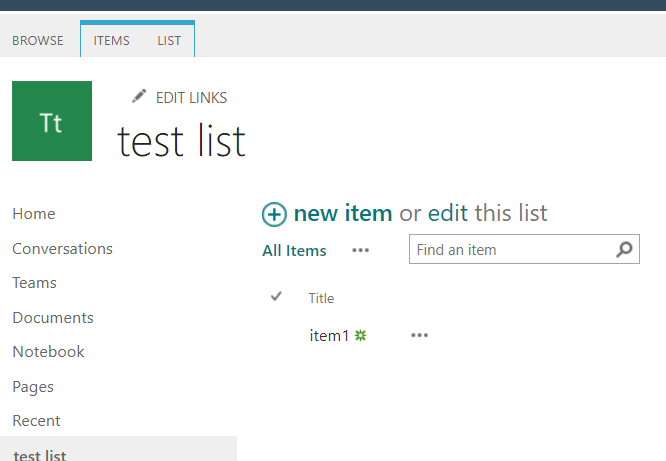Toggle the select-all checkmark in header

(277, 297)
